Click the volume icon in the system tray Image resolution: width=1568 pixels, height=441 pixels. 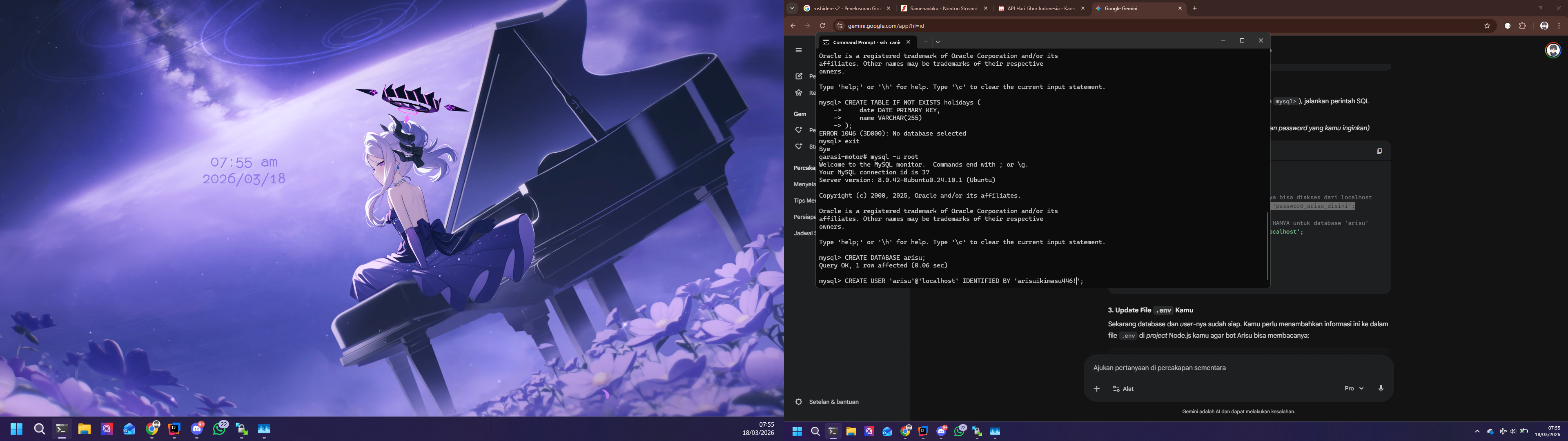coord(1513,431)
